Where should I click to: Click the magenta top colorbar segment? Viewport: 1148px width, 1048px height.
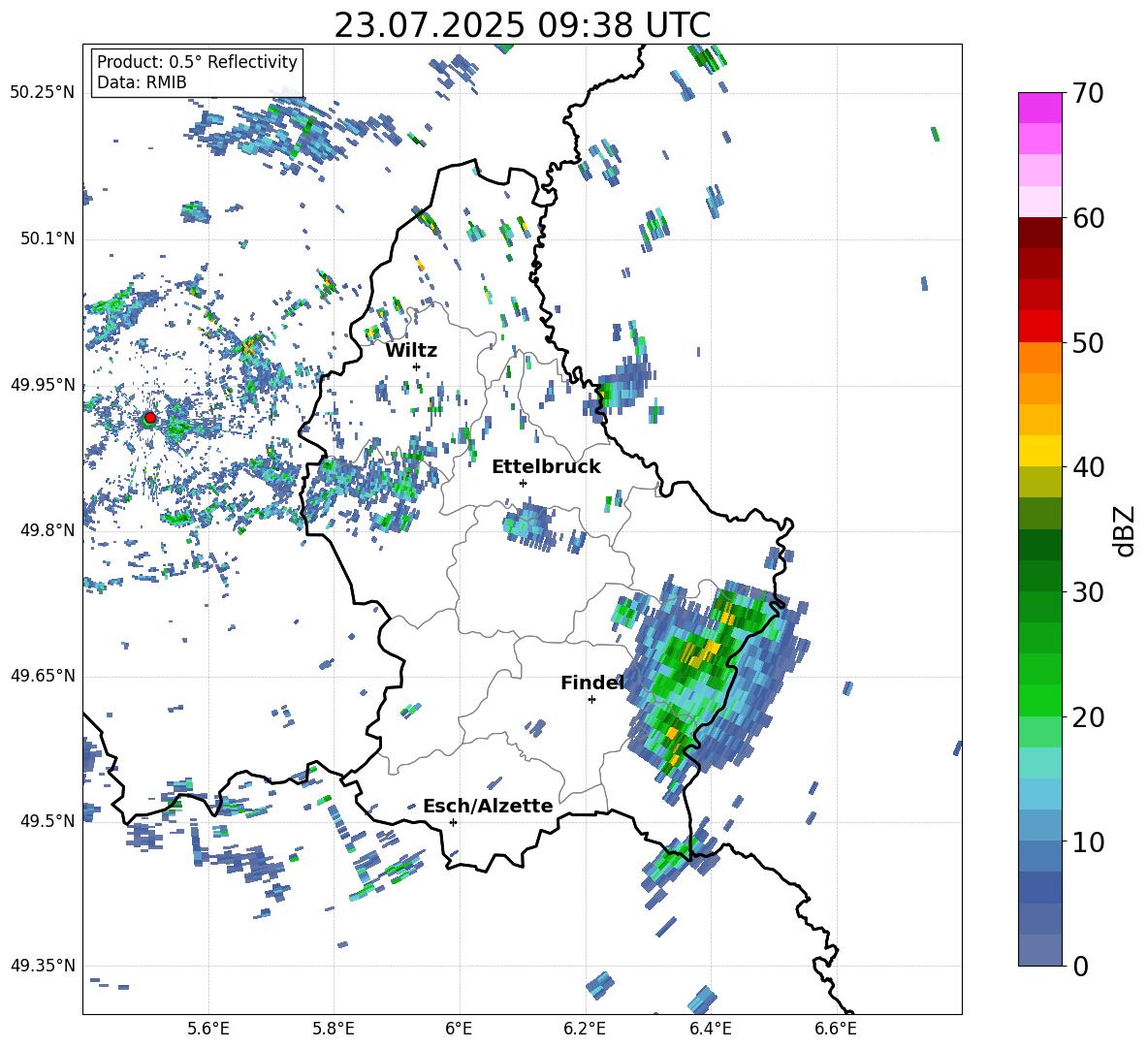[1039, 108]
